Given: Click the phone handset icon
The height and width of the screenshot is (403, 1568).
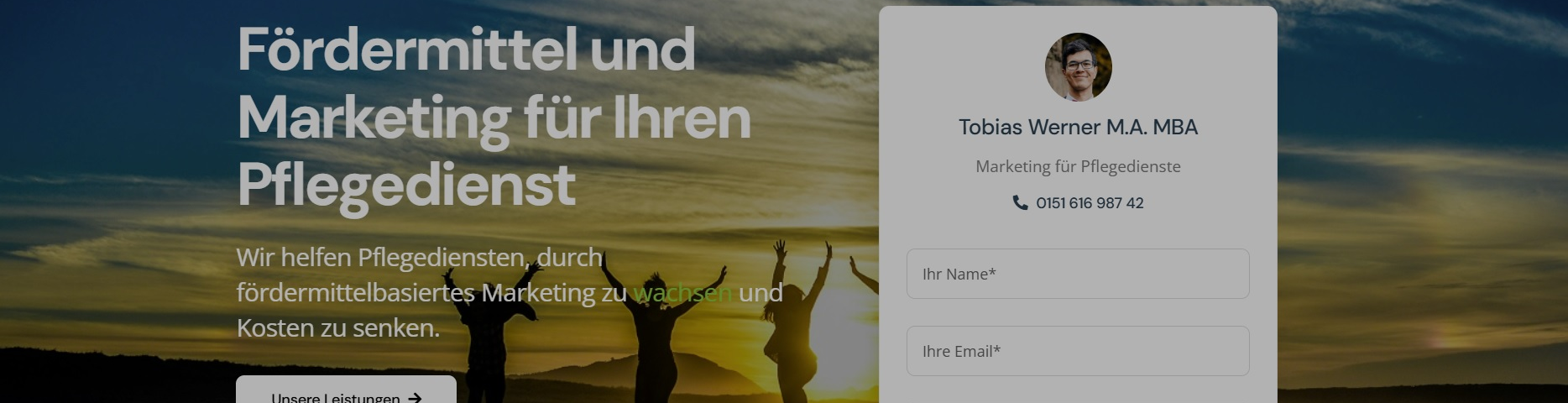Looking at the screenshot, I should click(x=1020, y=202).
